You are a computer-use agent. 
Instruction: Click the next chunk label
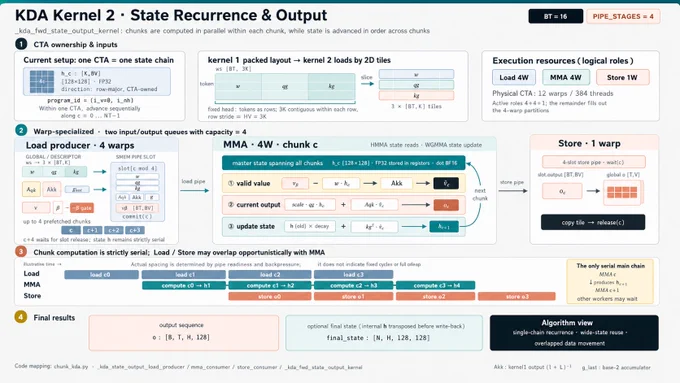click(x=480, y=194)
